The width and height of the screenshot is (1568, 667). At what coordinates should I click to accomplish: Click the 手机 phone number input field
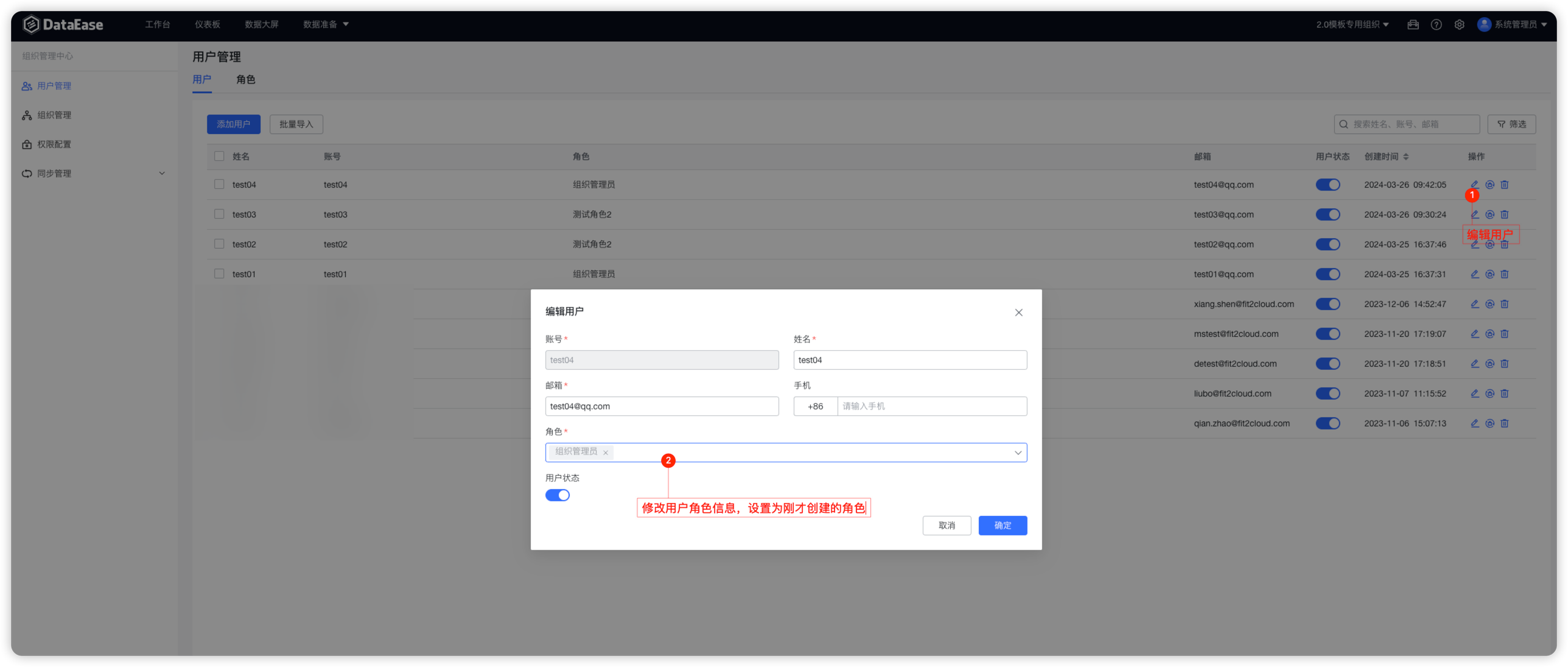[x=932, y=406]
